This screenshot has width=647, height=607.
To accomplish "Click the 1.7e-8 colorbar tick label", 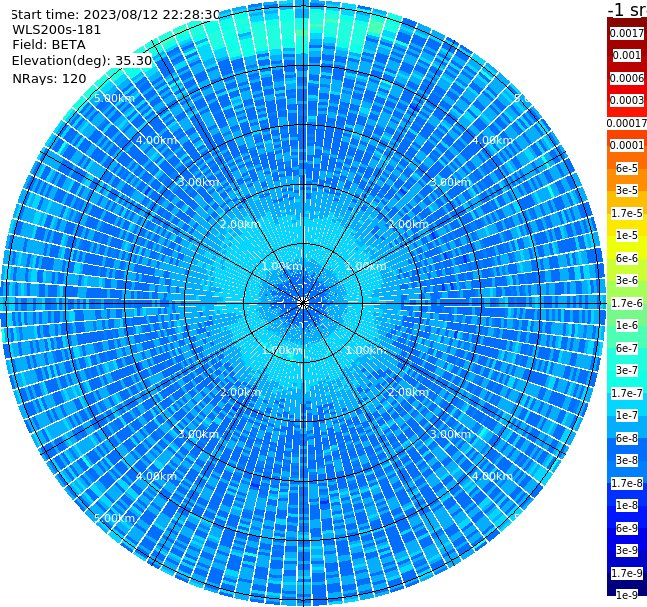I will (x=627, y=483).
